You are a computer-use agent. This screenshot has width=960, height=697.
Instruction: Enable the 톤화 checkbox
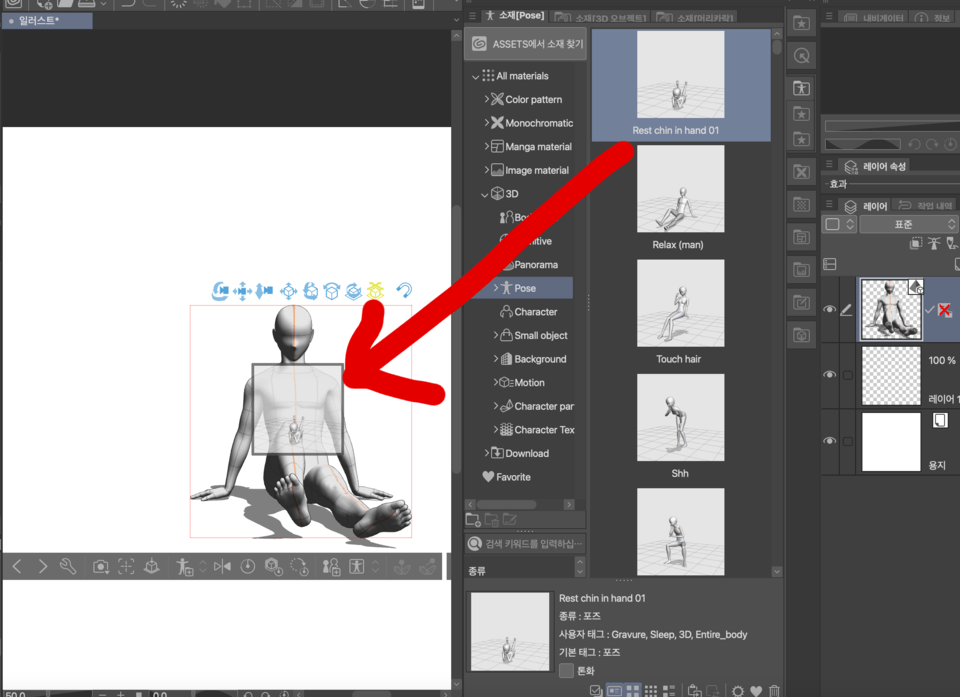(566, 670)
